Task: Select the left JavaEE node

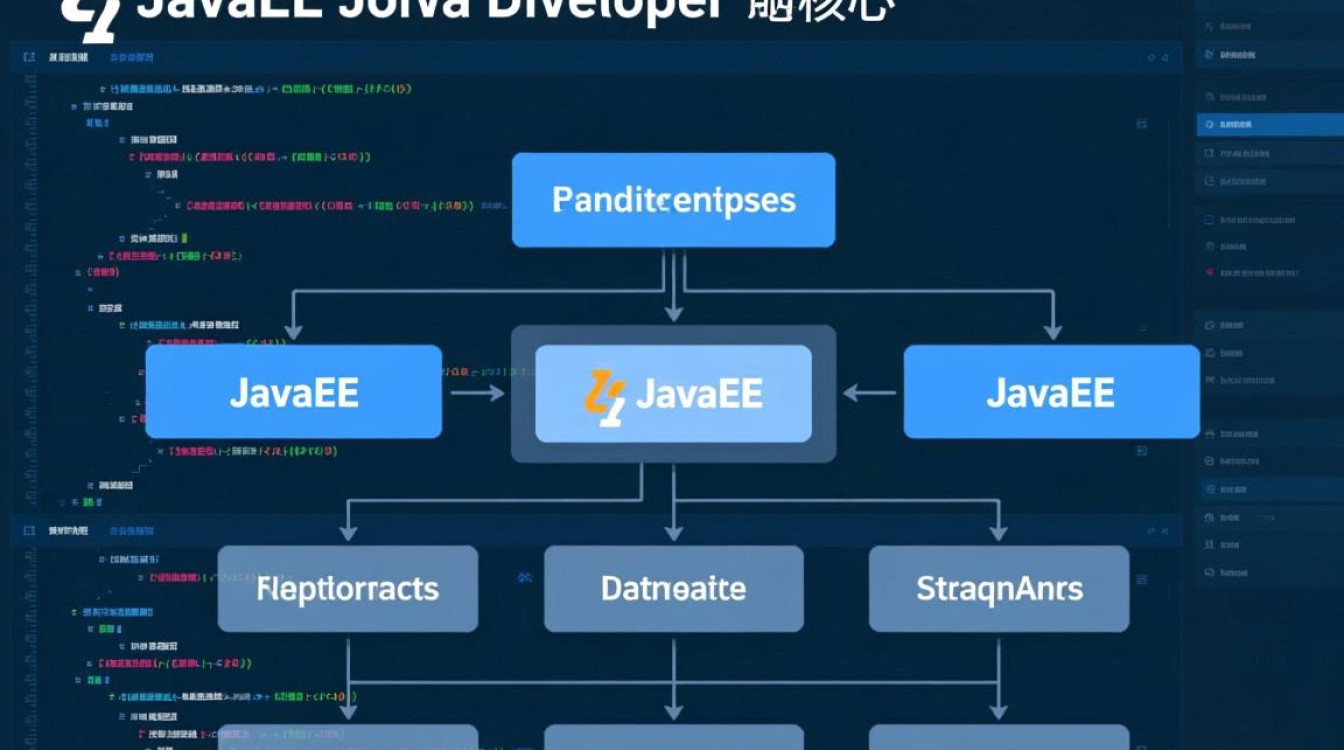Action: coord(293,392)
